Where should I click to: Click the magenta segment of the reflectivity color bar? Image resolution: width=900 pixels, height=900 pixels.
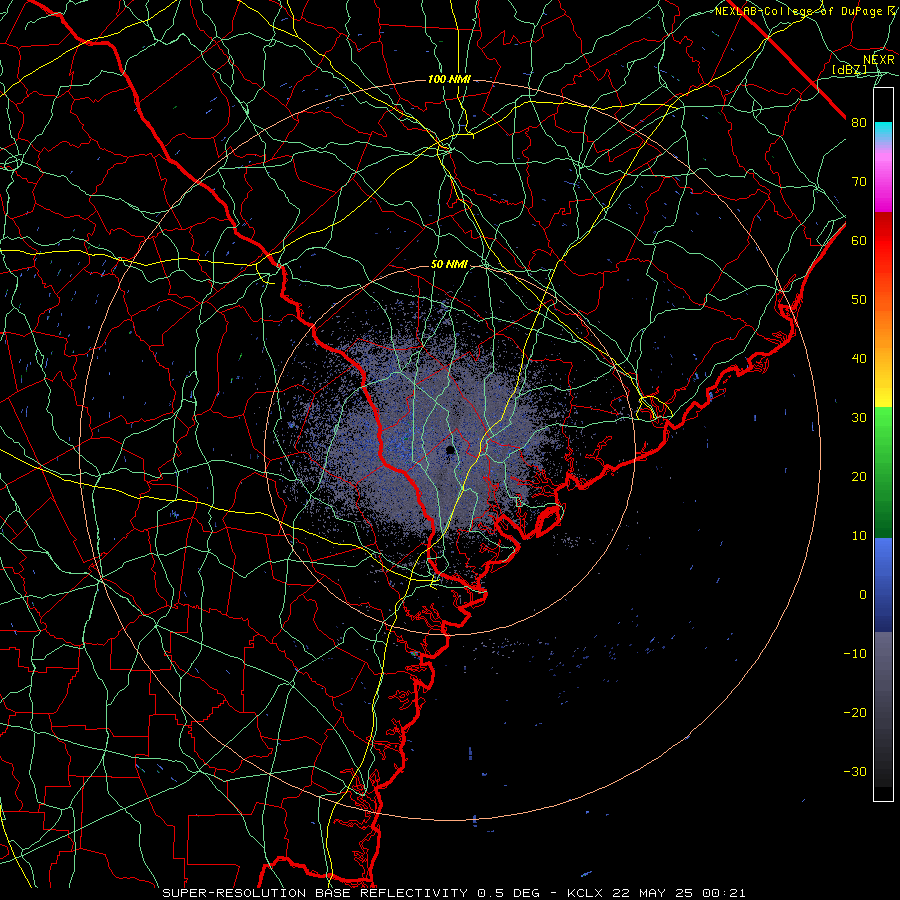click(883, 178)
